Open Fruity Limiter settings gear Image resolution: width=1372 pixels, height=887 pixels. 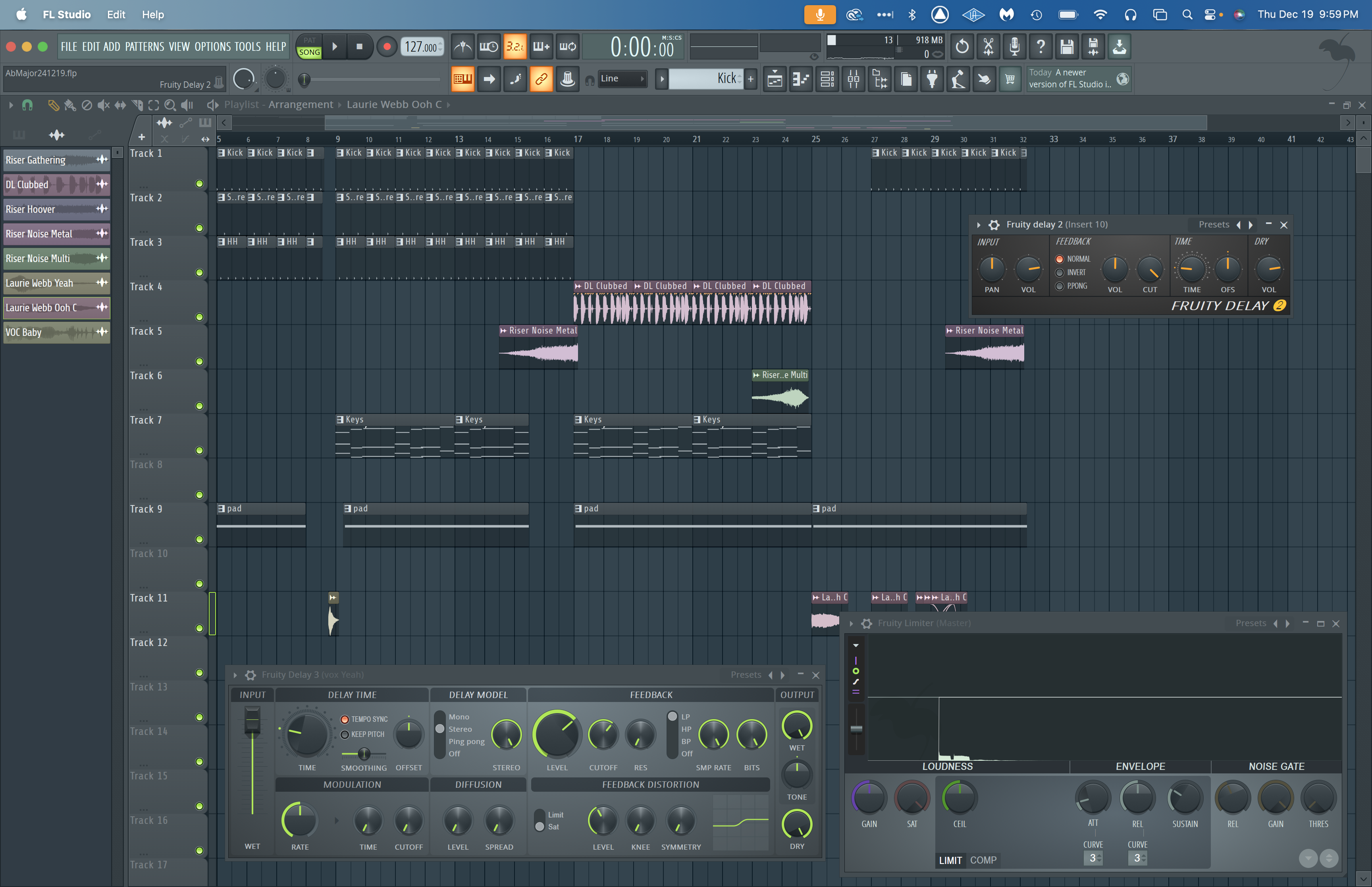(867, 623)
